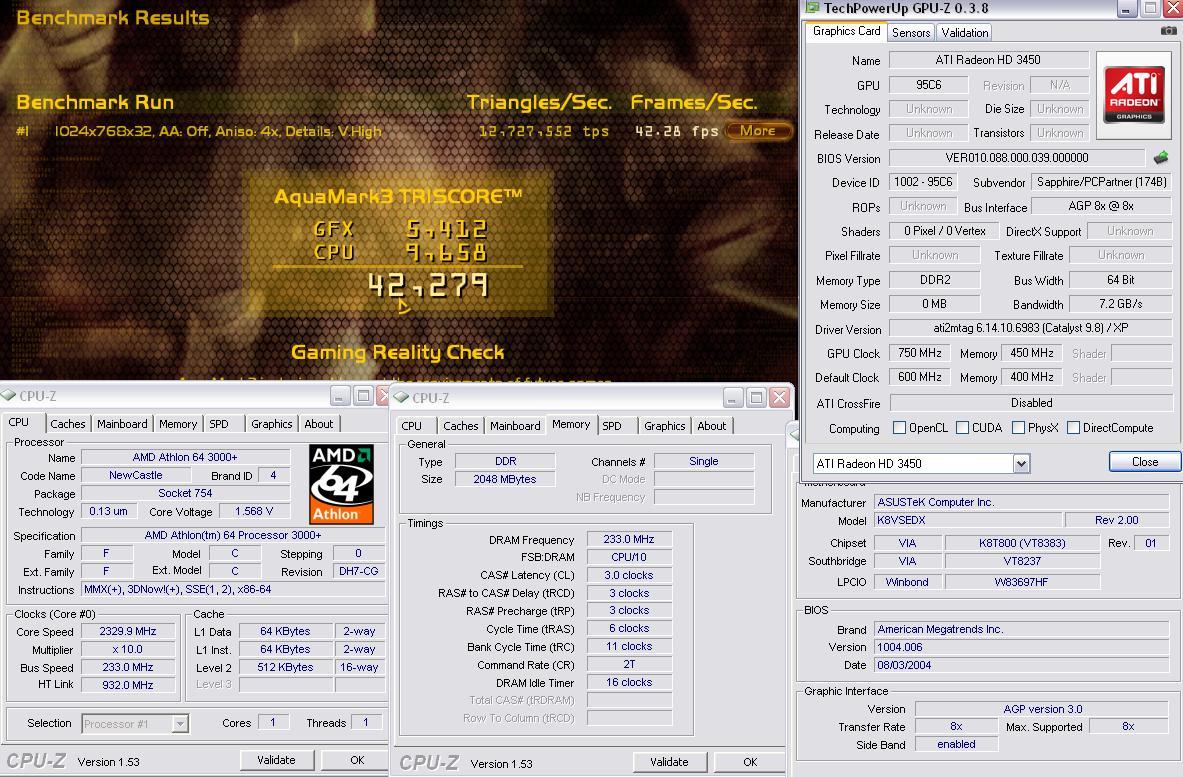Viewport: 1183px width, 777px height.
Task: Open Memory tab in left CPU-Z window
Action: tap(178, 424)
